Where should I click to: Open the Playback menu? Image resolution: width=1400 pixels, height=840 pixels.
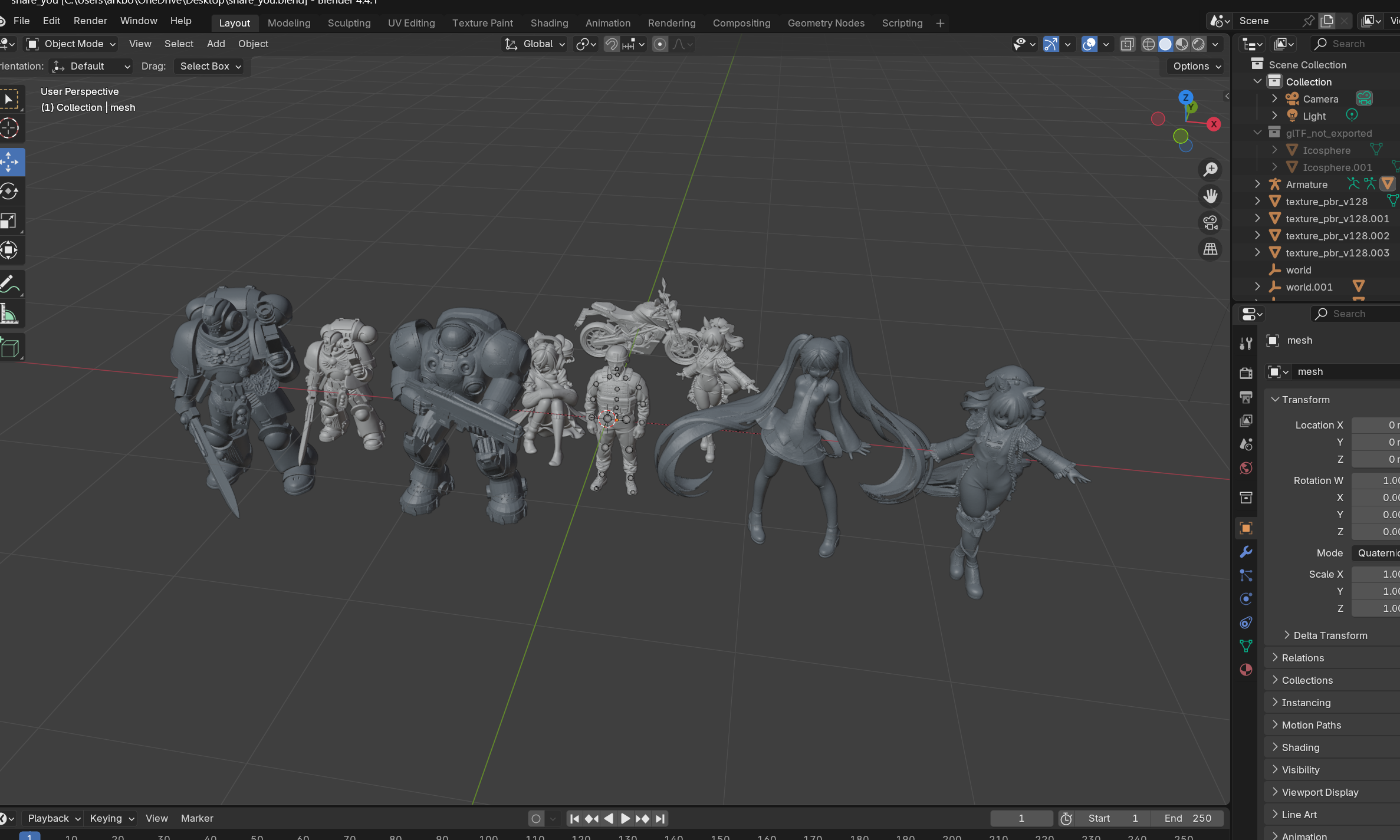pyautogui.click(x=54, y=819)
